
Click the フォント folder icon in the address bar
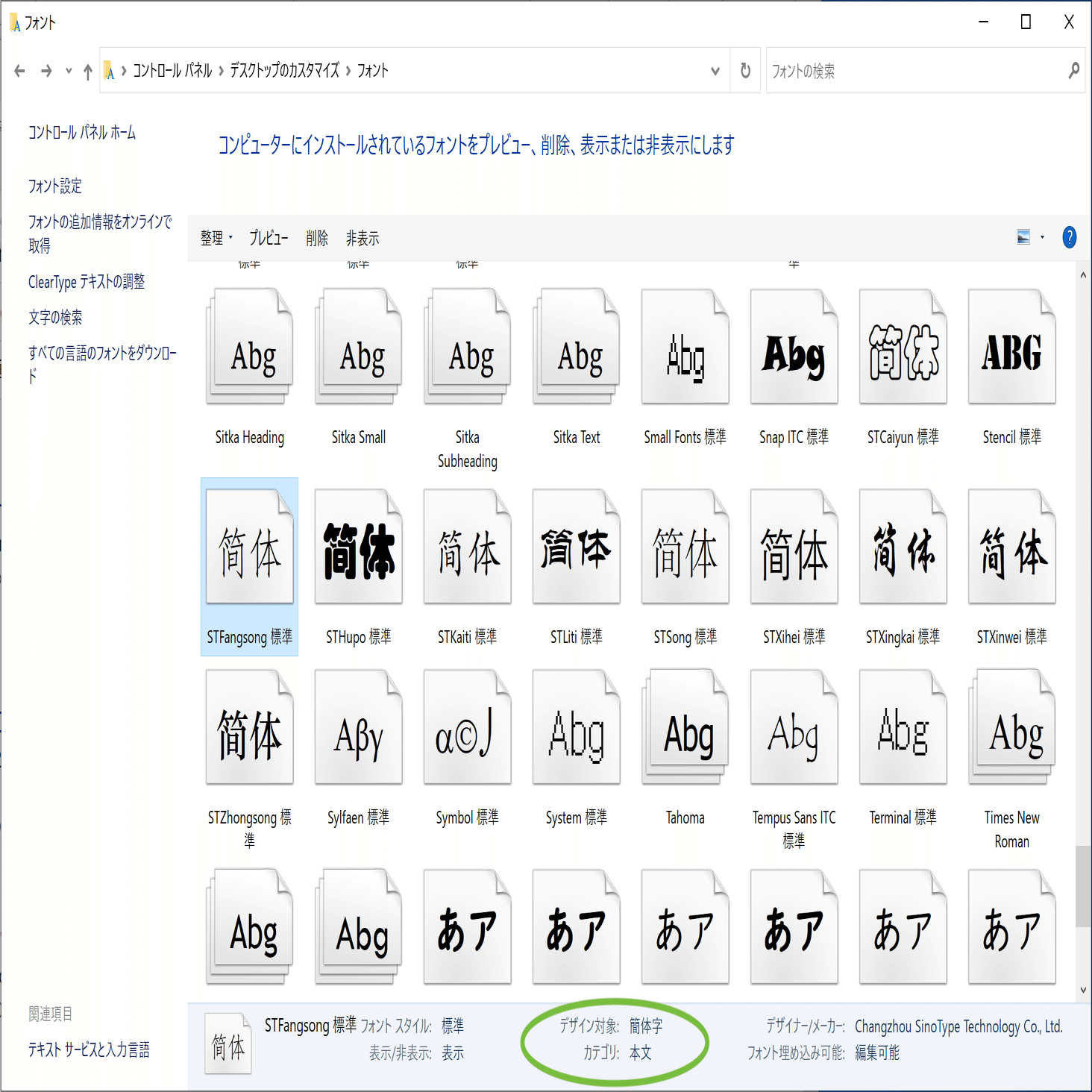pyautogui.click(x=110, y=71)
